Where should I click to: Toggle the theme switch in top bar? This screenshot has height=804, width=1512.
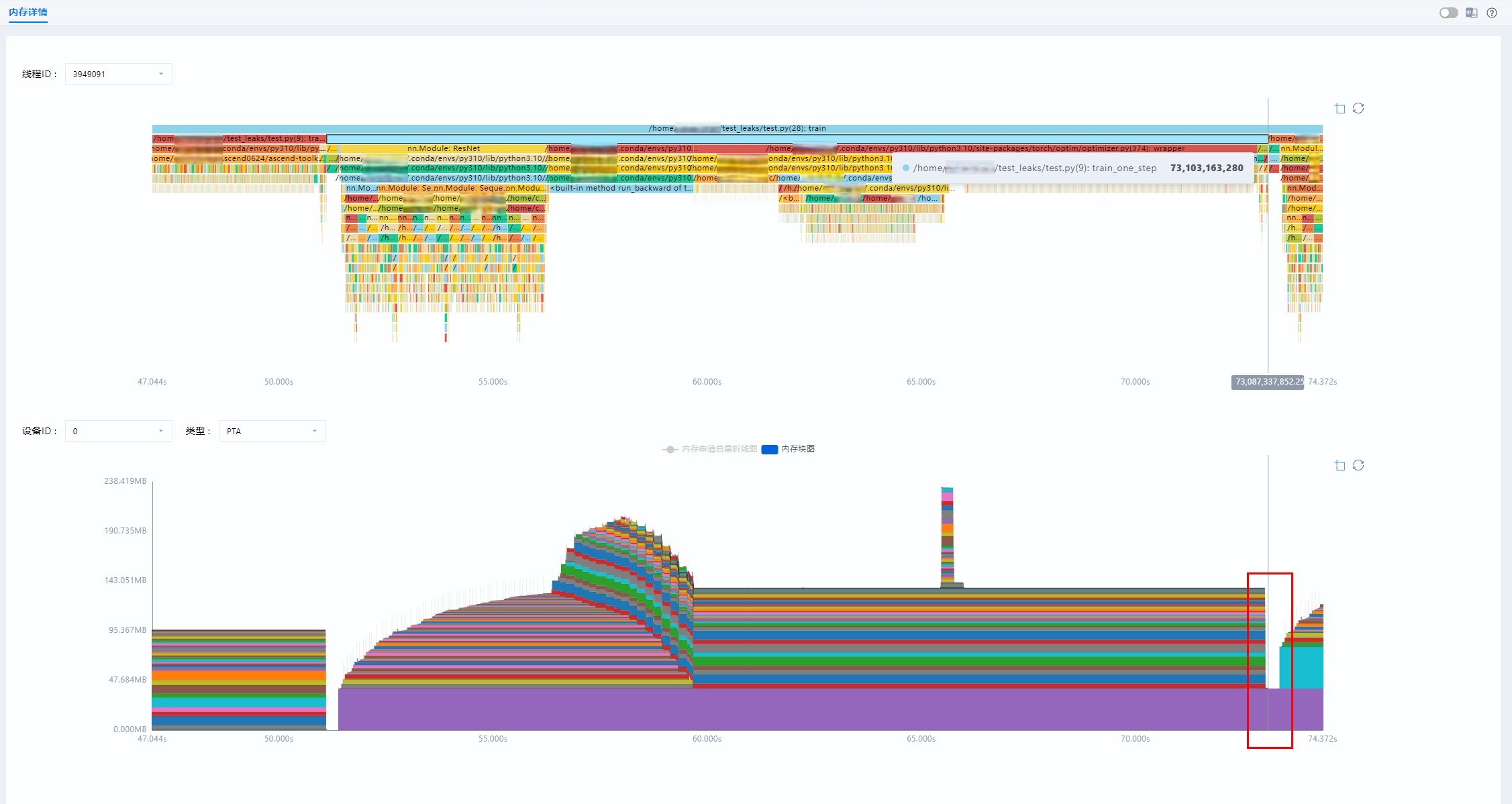[1448, 13]
